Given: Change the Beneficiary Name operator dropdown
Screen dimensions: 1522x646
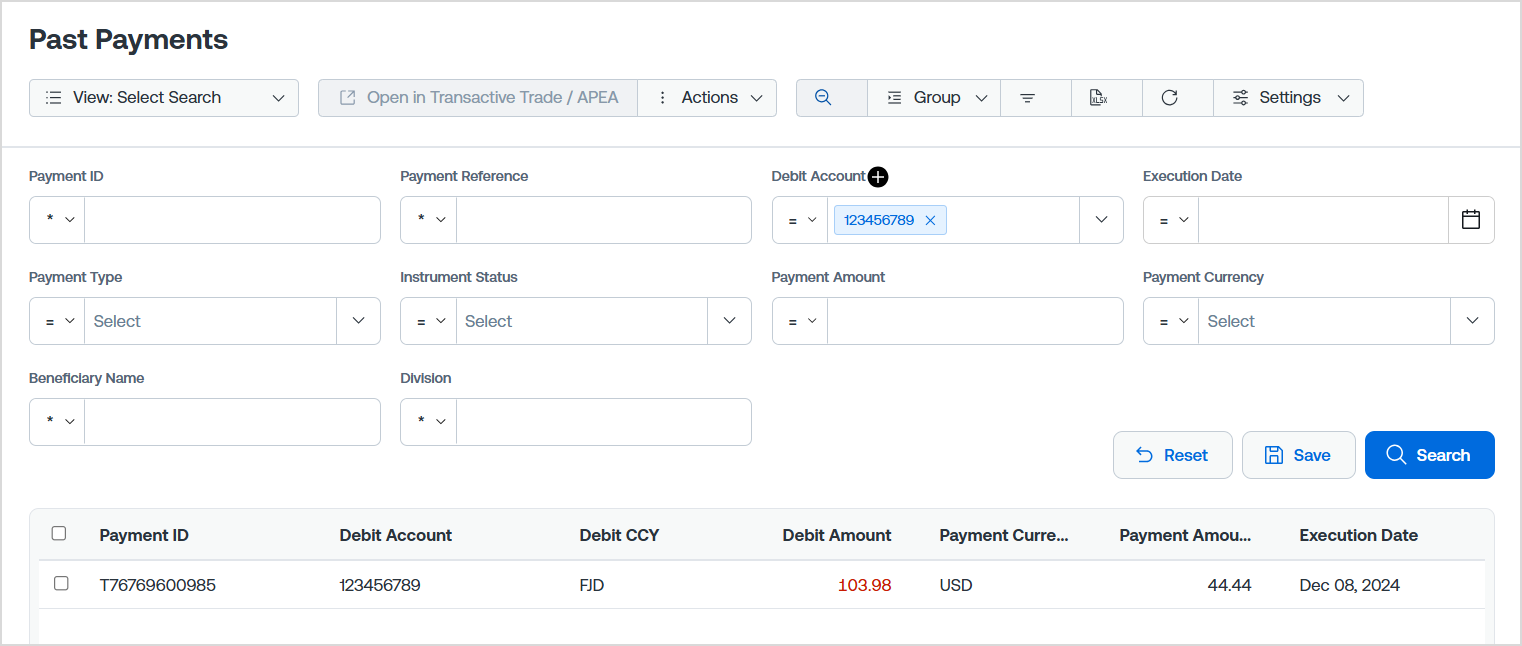Looking at the screenshot, I should 58,422.
